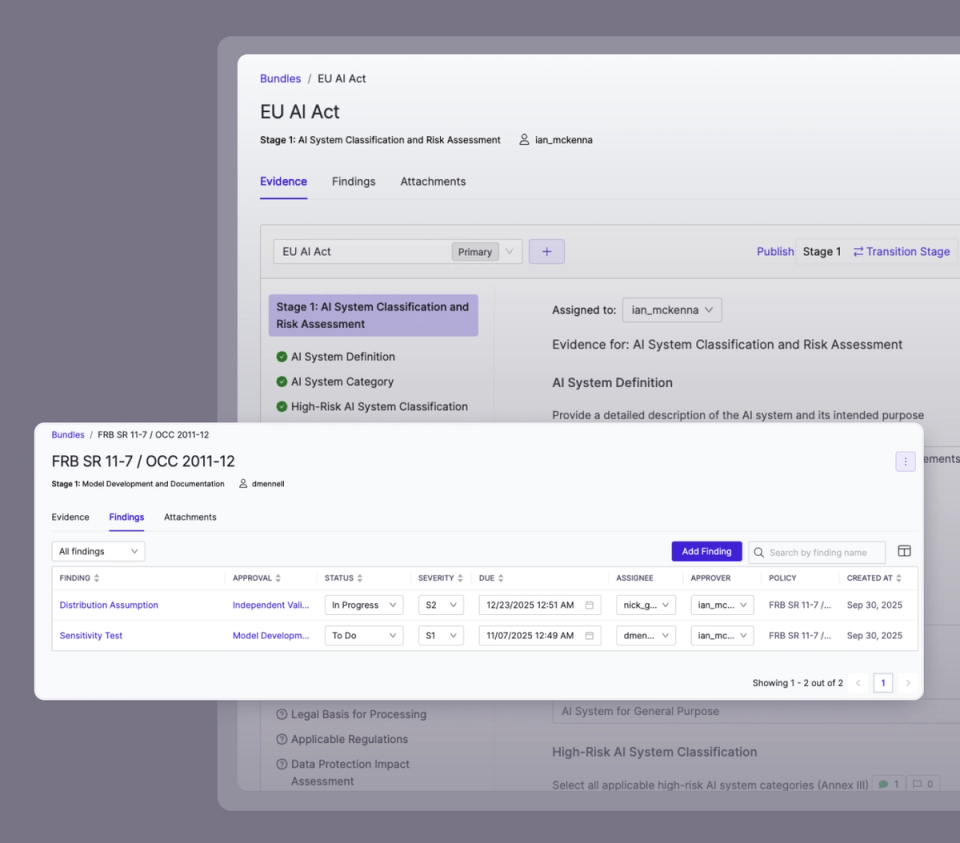Click question icon beside Legal Basis for Processing

(x=282, y=714)
